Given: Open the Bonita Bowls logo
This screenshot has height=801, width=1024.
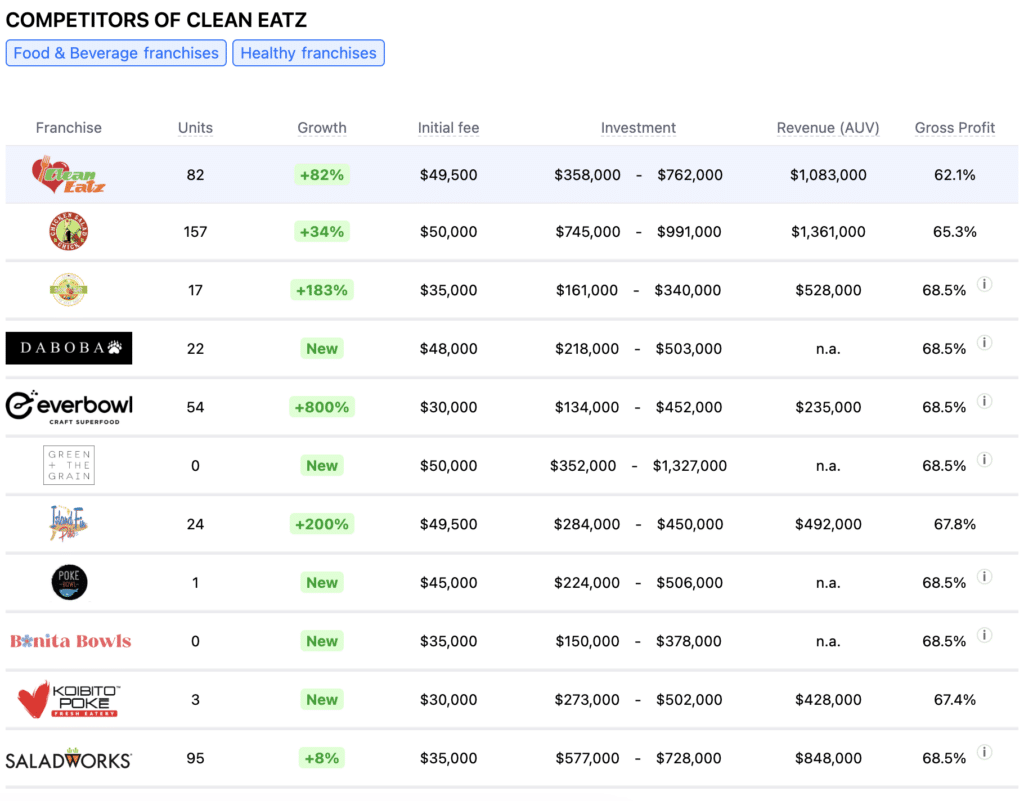Looking at the screenshot, I should pos(71,641).
